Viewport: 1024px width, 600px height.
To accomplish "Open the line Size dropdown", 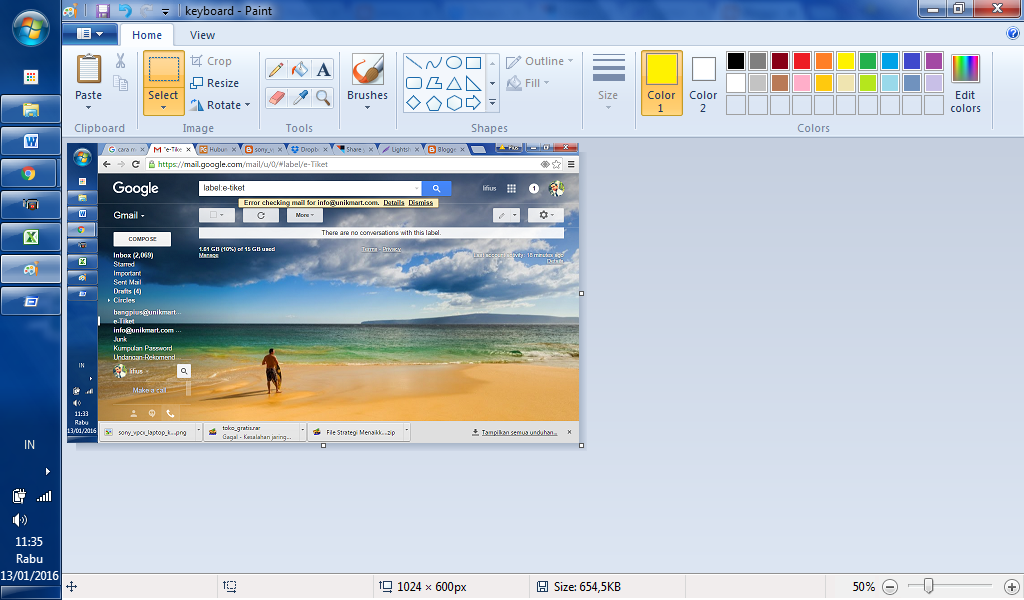I will 608,82.
